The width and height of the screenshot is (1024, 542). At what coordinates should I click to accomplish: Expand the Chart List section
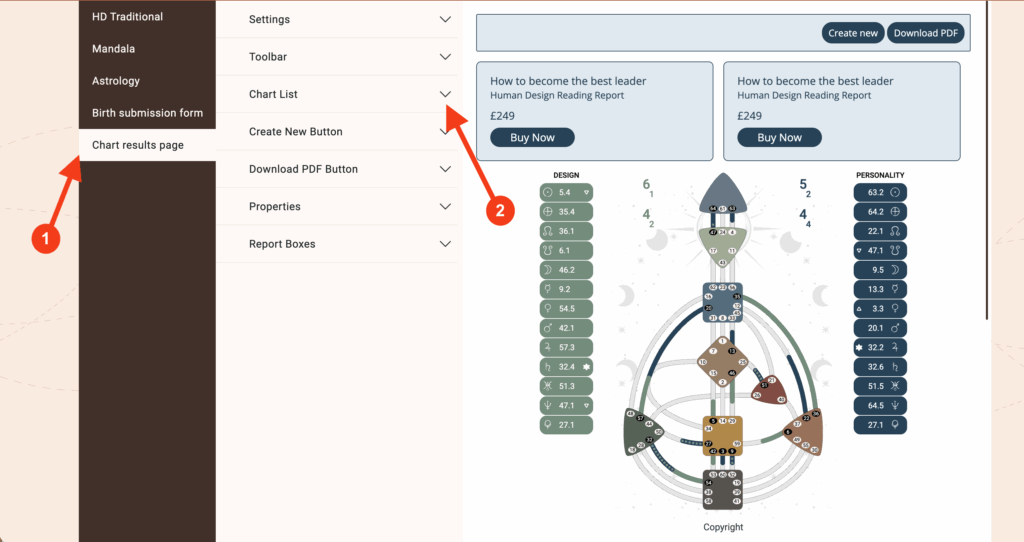(337, 94)
